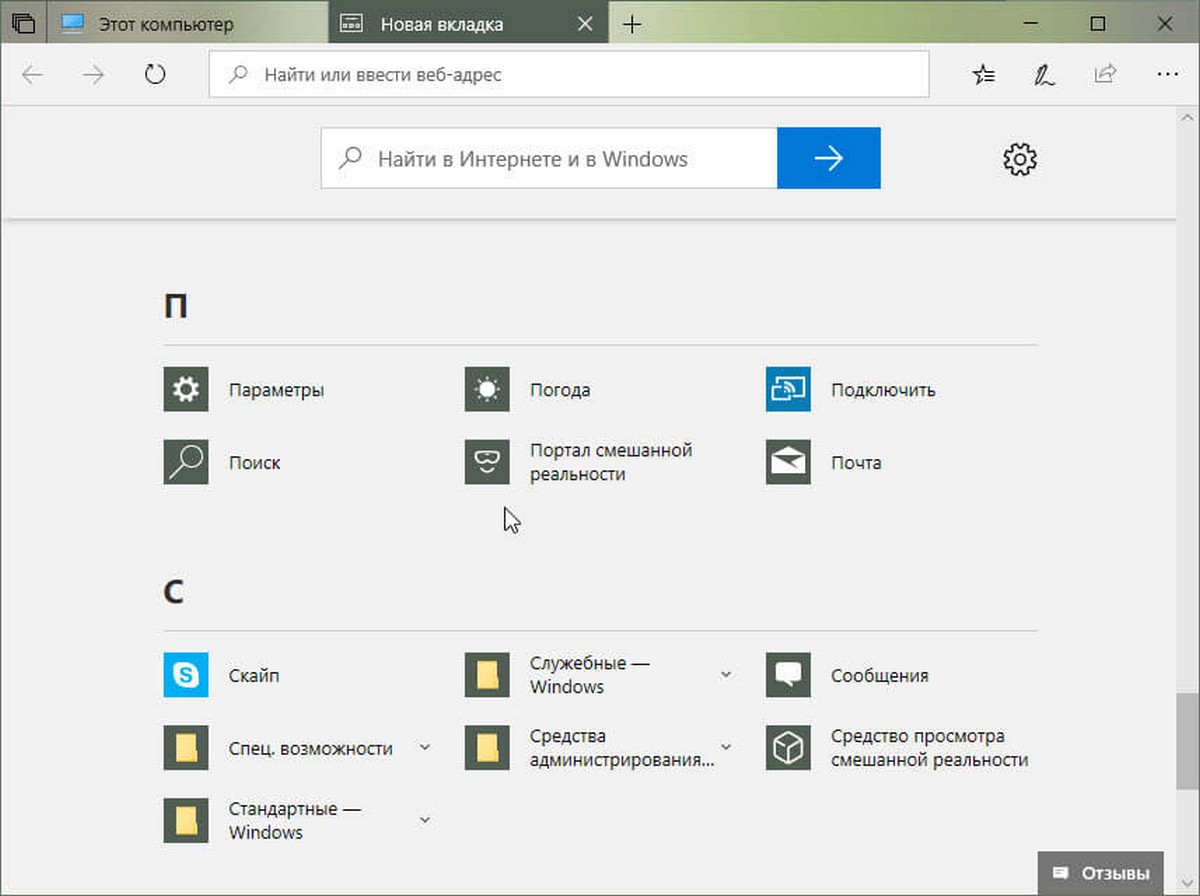Add a new tab with plus button
The image size is (1200, 896).
click(631, 23)
